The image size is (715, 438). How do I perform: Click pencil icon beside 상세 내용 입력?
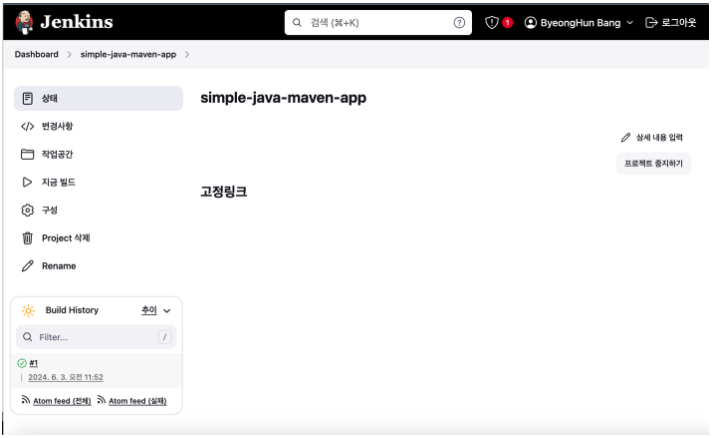tap(626, 137)
